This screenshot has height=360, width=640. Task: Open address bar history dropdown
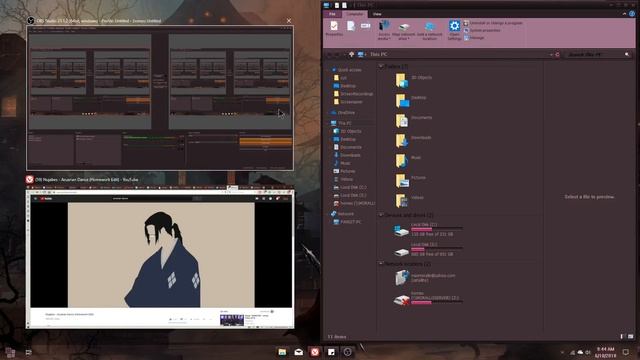(x=551, y=54)
